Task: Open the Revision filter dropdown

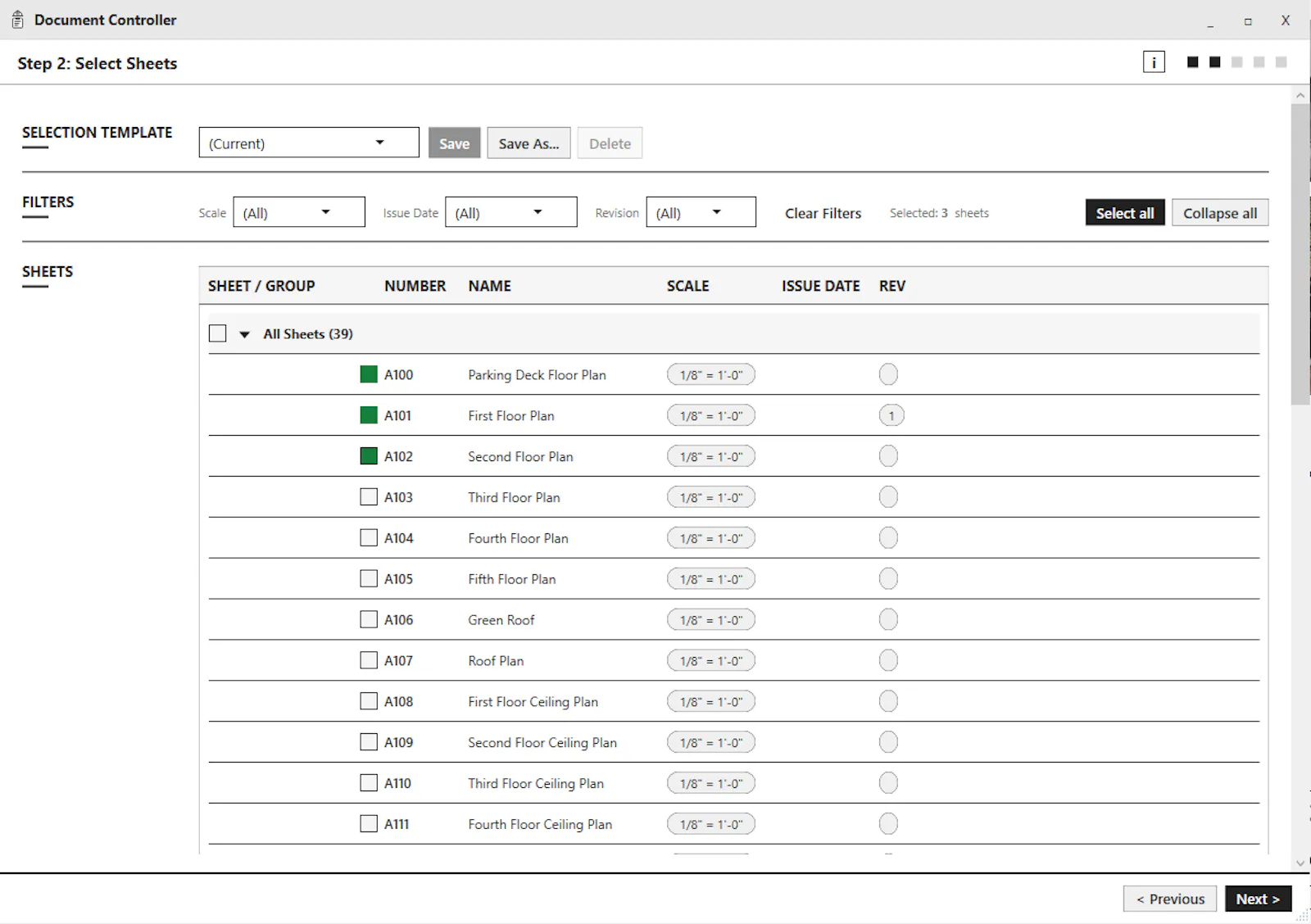Action: [x=701, y=212]
